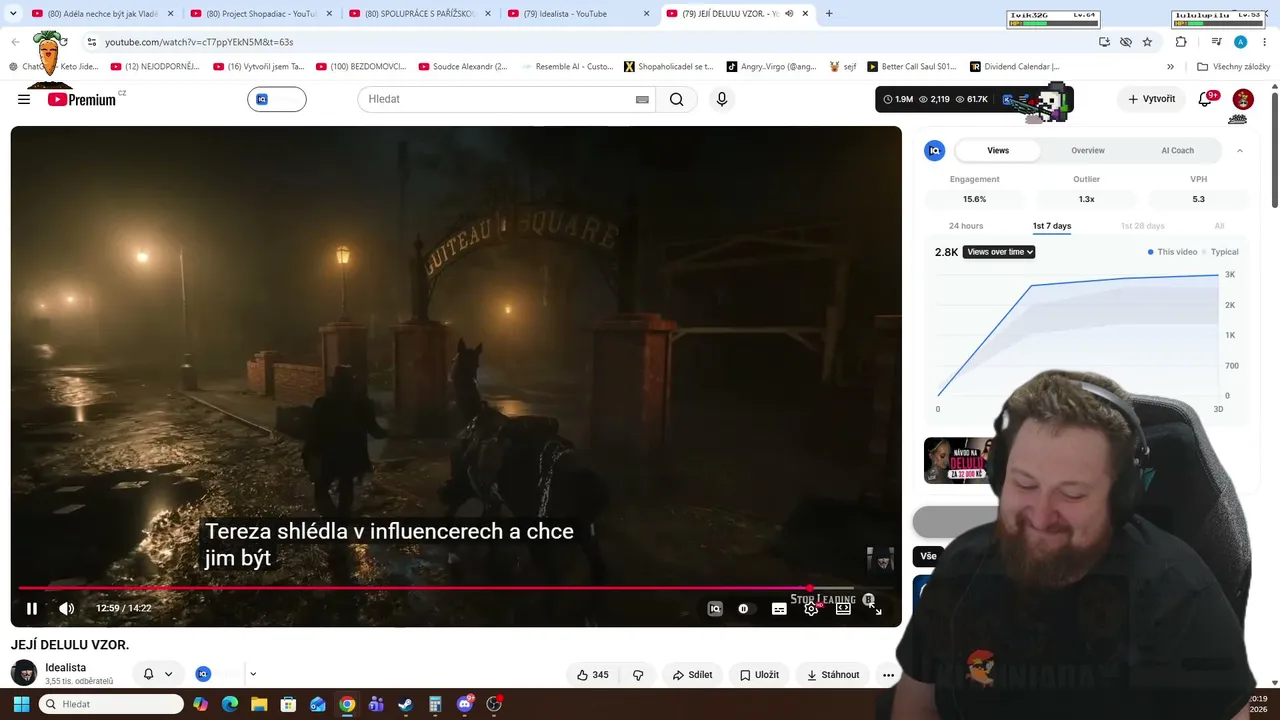This screenshot has width=1280, height=720.
Task: Select the Views tab in the panel
Action: click(998, 150)
